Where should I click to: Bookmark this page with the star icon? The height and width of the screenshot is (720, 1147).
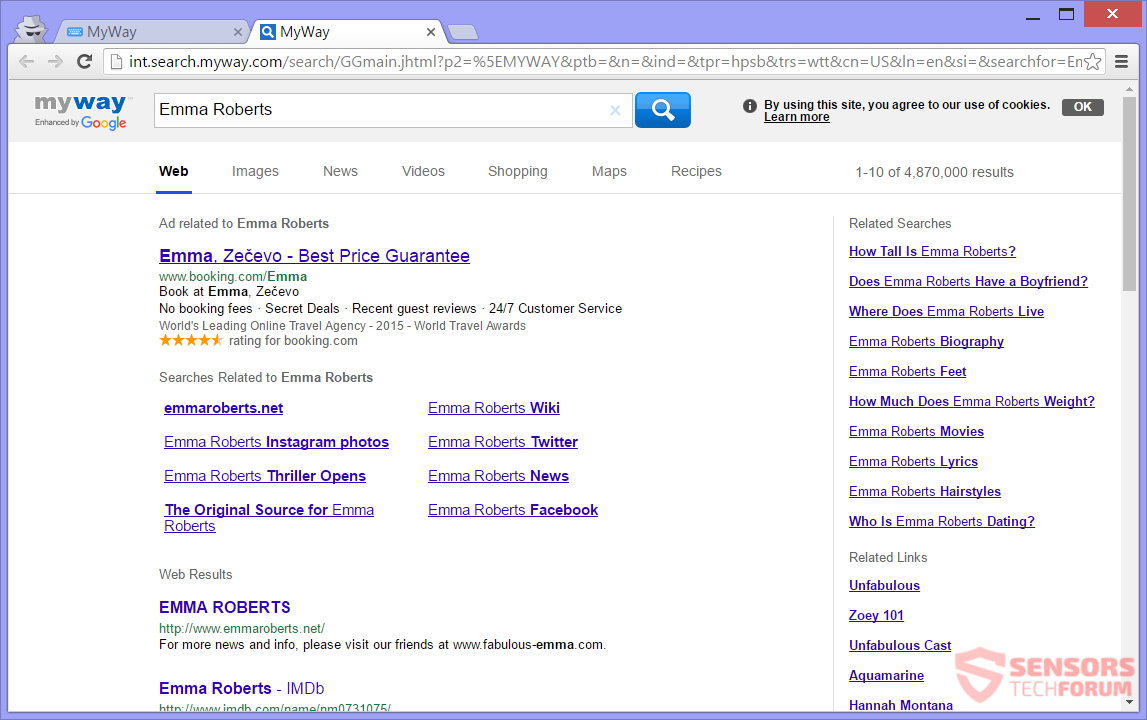[1093, 61]
